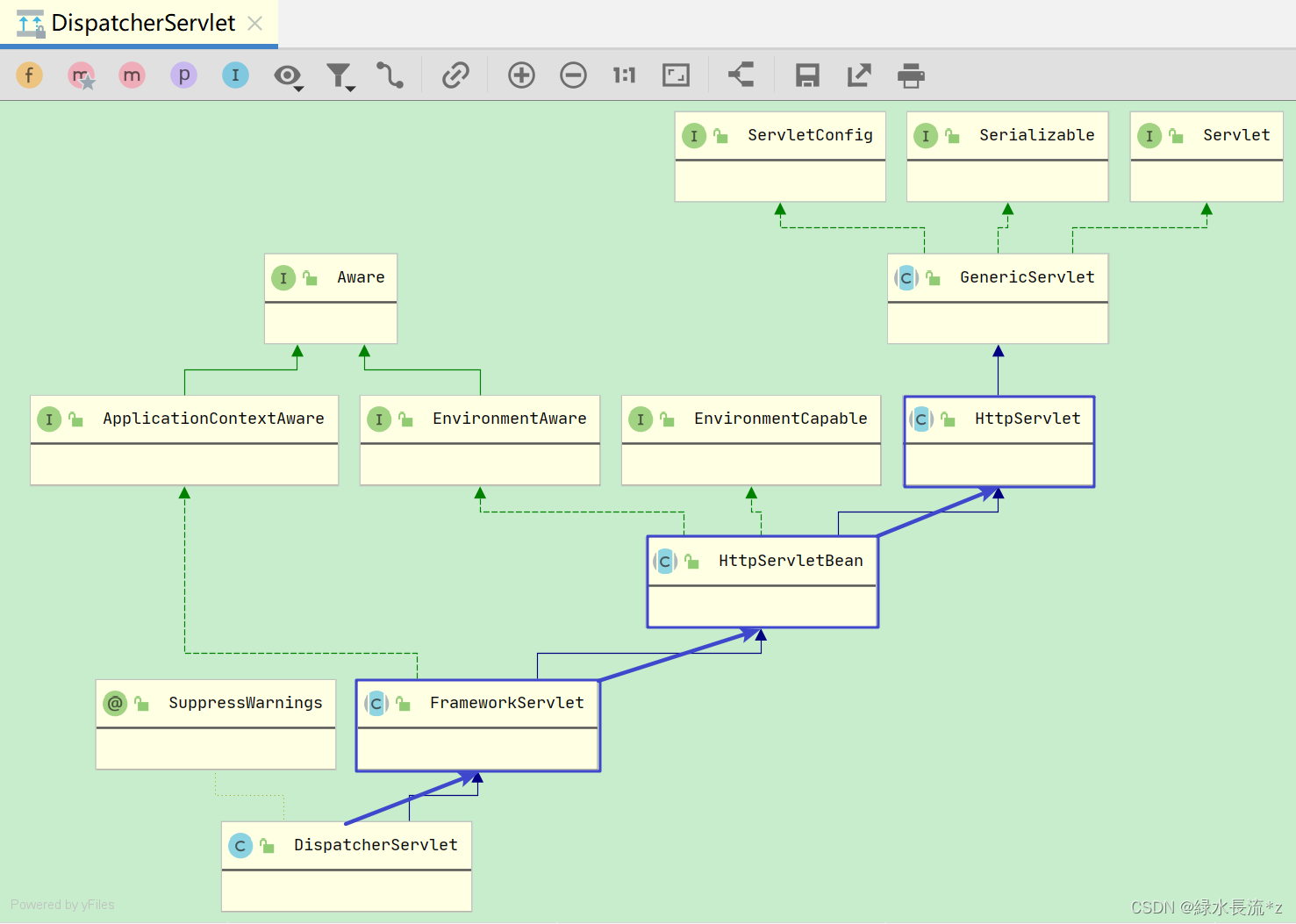The height and width of the screenshot is (924, 1296).
Task: Click the public lock icon on FrameworkServlet
Action: tap(403, 703)
